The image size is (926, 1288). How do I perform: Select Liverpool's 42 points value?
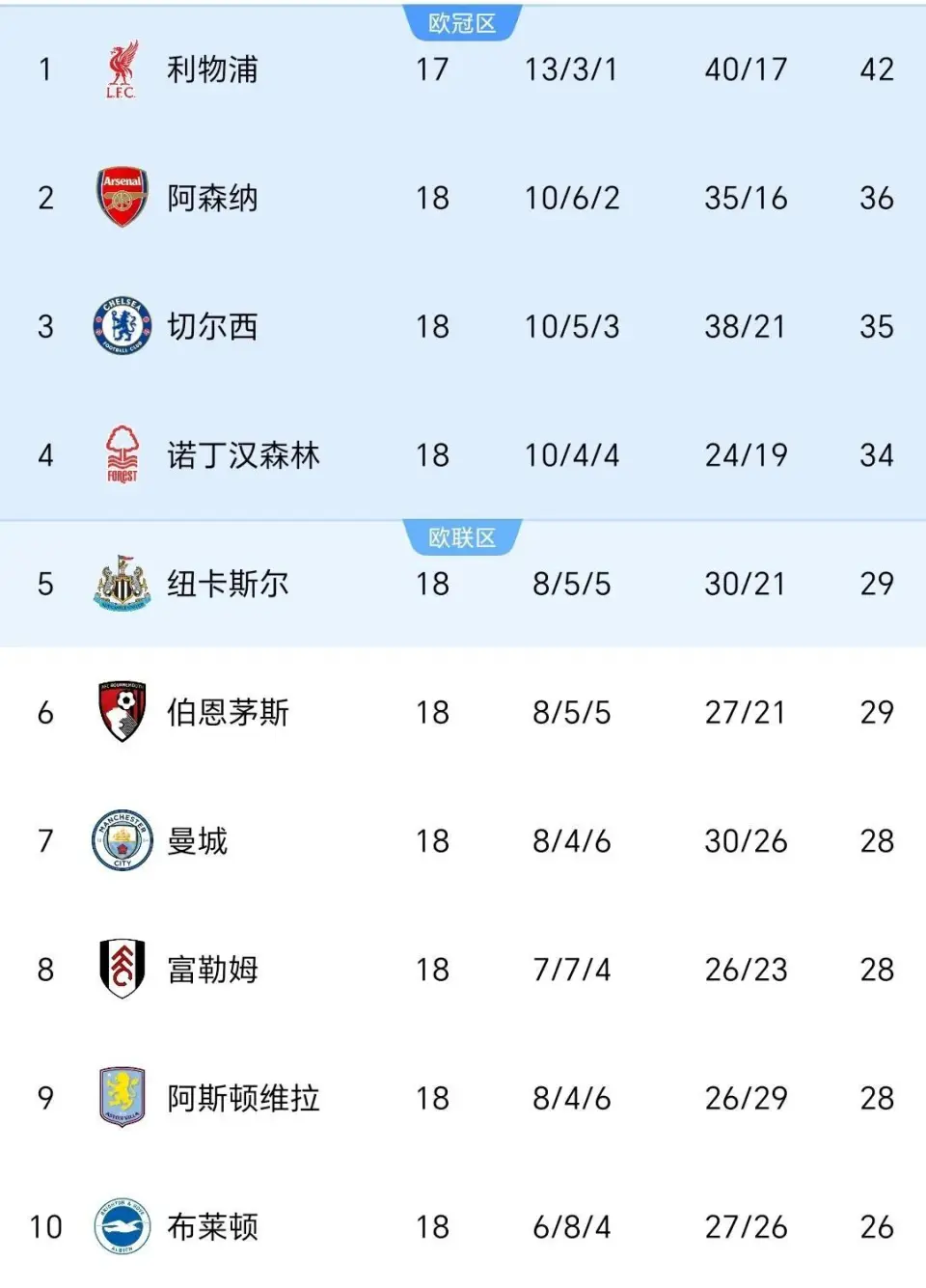(x=877, y=69)
